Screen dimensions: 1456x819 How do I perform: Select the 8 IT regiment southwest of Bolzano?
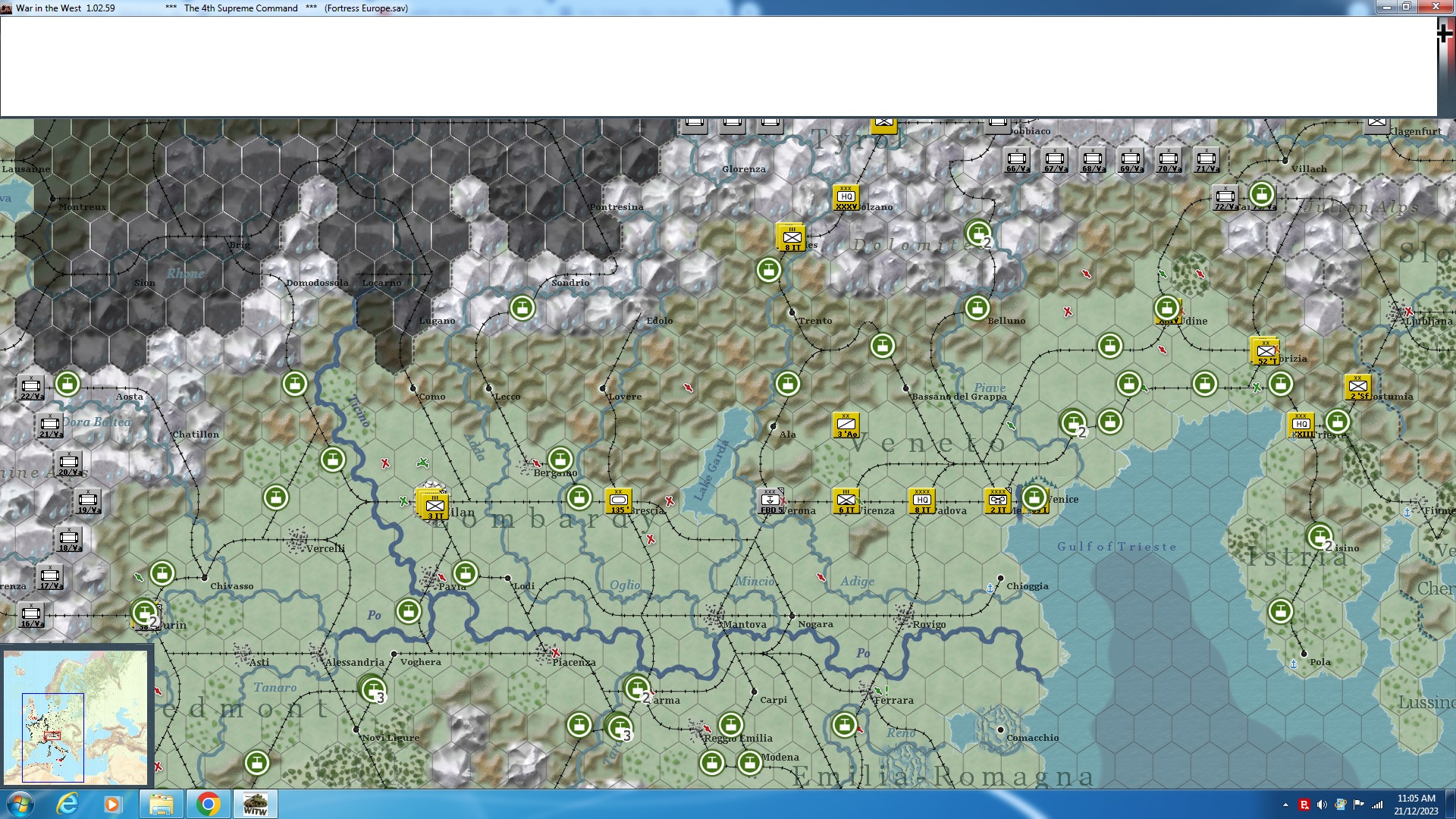point(791,237)
